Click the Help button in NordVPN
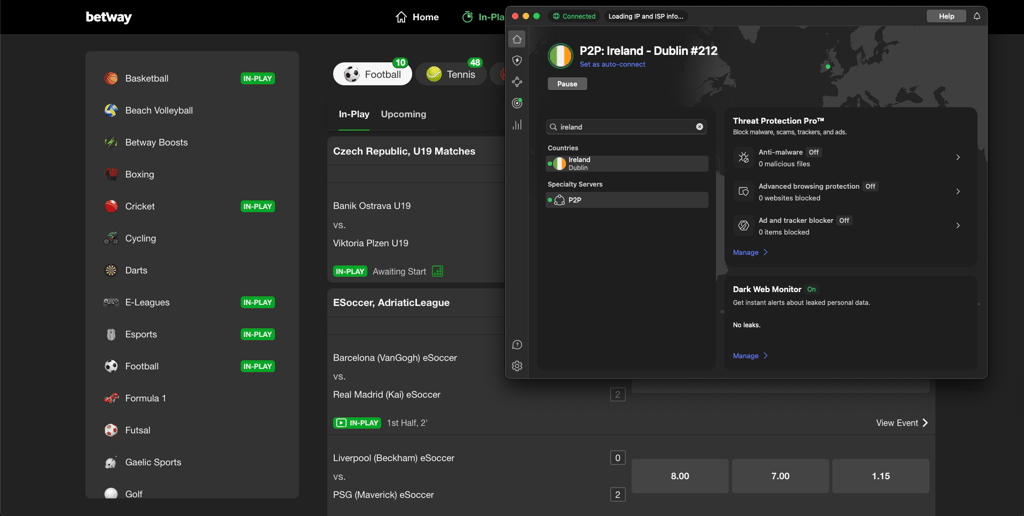Image resolution: width=1024 pixels, height=516 pixels. click(946, 16)
